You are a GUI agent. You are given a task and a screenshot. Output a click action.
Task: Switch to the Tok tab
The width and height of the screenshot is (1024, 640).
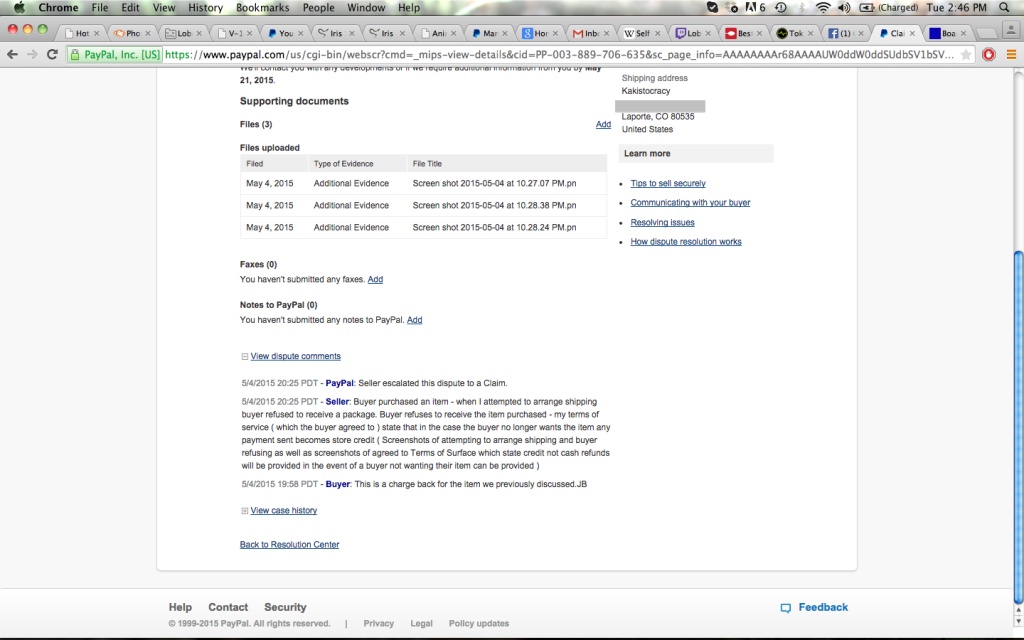pos(793,33)
